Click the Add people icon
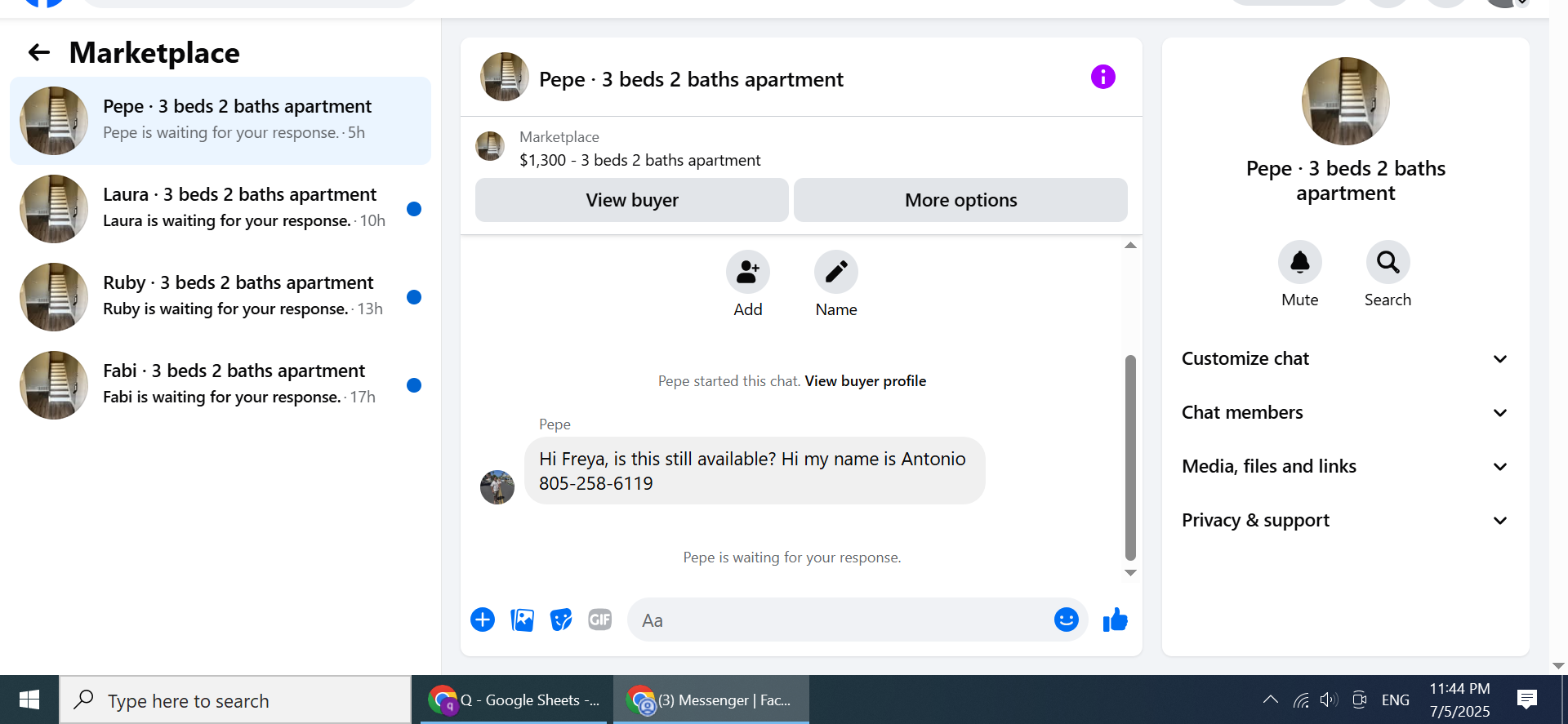Screen dimensions: 1568x724 tap(747, 272)
